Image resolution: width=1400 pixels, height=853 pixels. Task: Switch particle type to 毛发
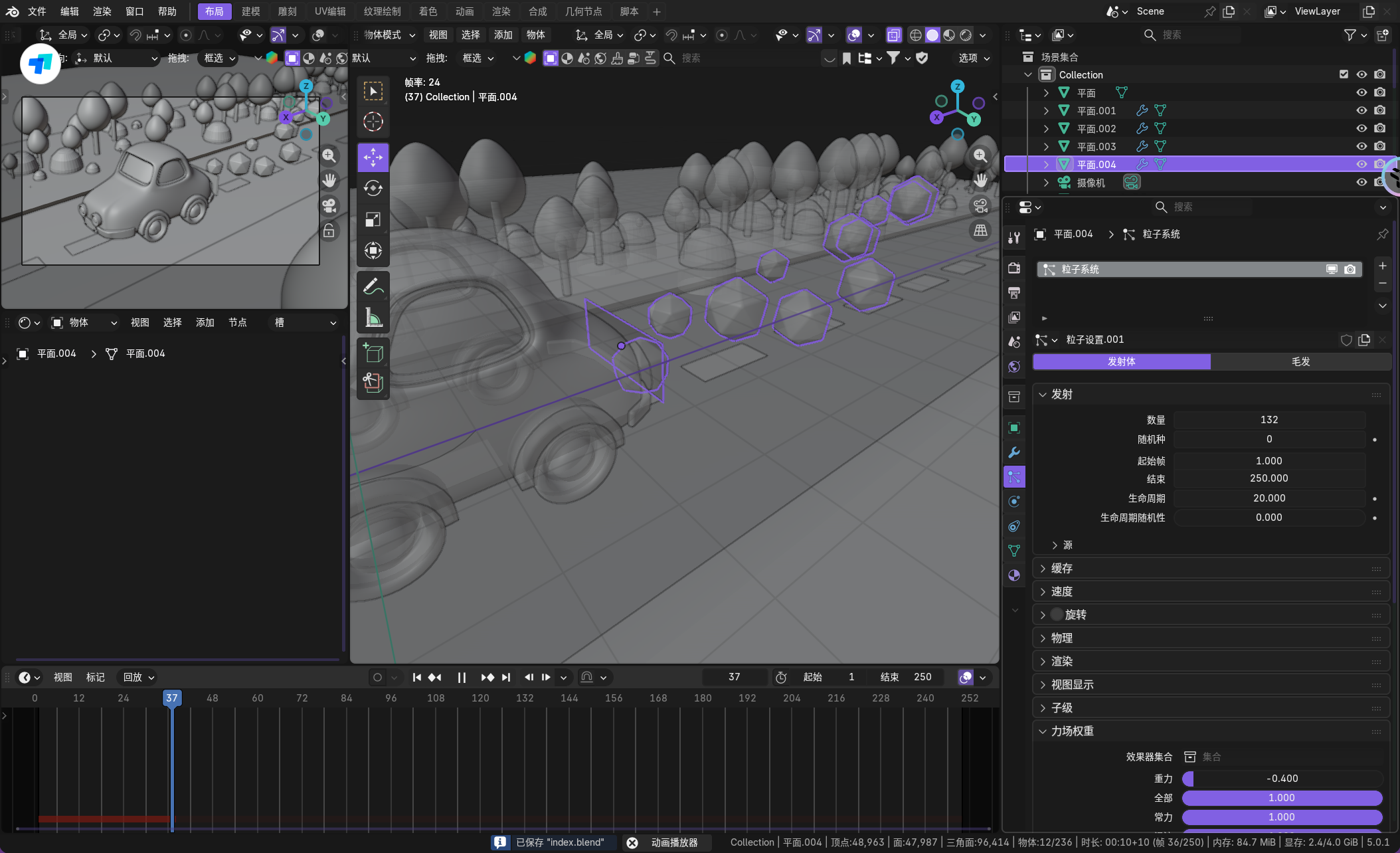point(1300,361)
